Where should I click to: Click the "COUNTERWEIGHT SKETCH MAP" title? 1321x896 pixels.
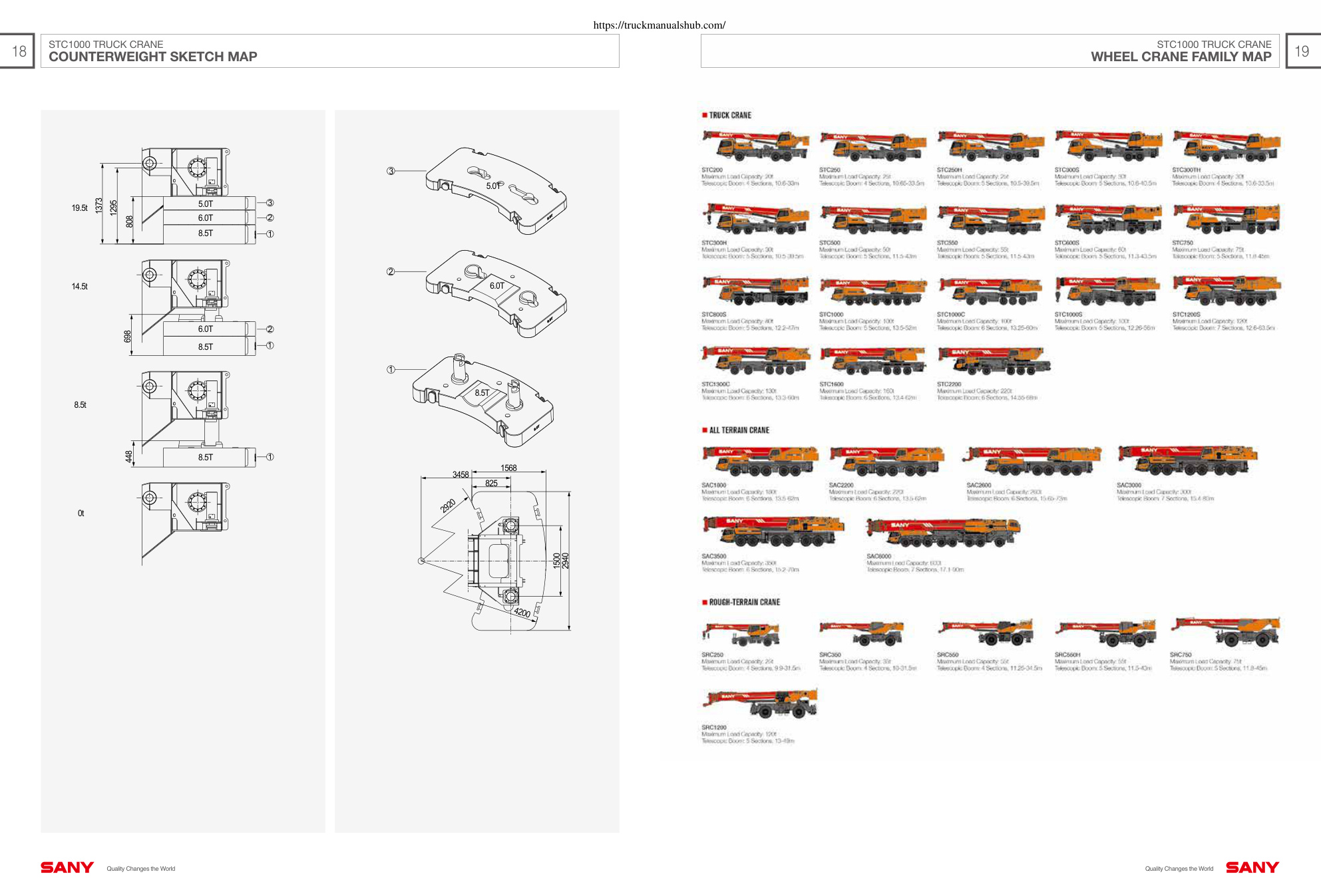point(153,57)
